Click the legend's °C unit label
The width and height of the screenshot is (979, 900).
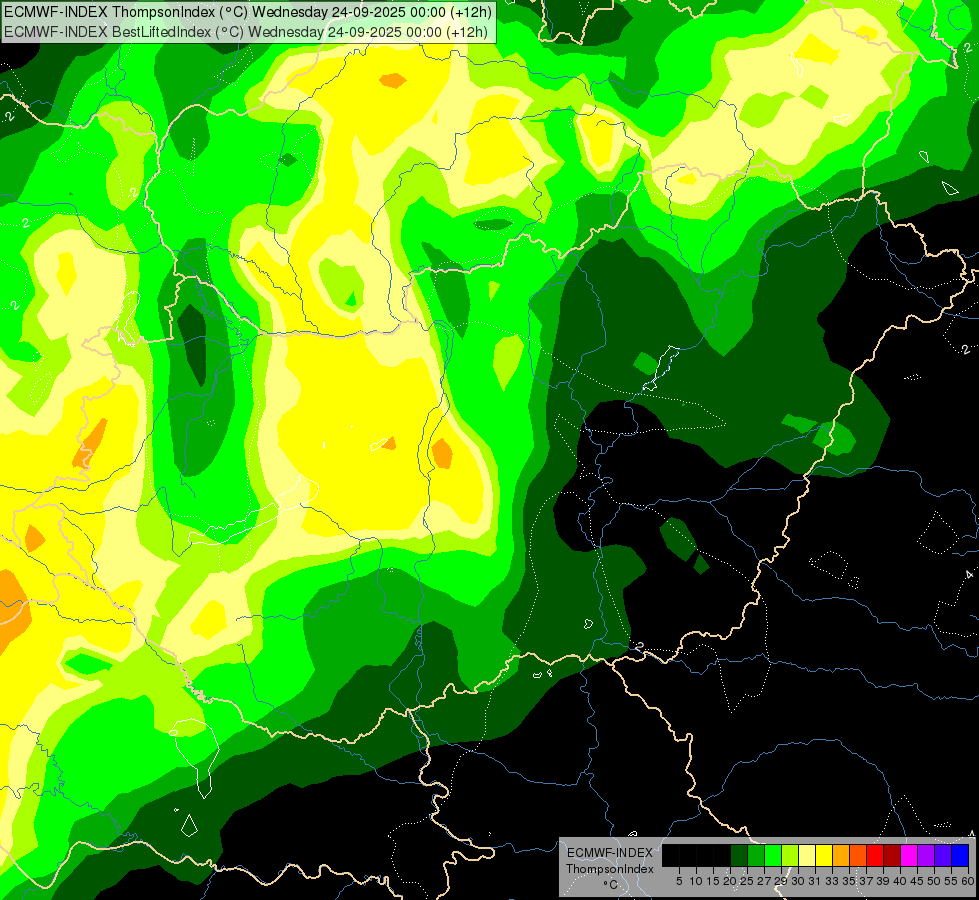[x=611, y=885]
